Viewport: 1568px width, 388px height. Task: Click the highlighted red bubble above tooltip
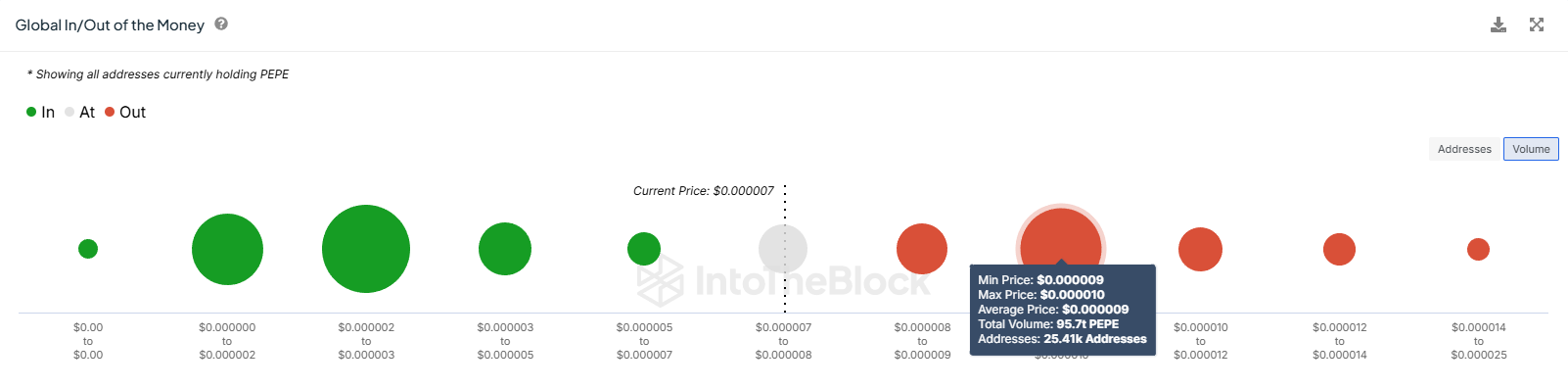pyautogui.click(x=1061, y=236)
